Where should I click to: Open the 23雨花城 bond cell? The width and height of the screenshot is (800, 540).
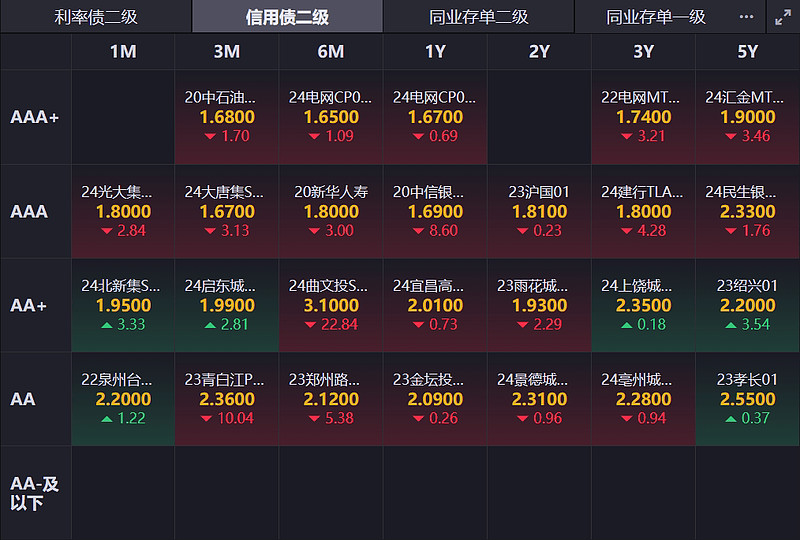point(539,306)
